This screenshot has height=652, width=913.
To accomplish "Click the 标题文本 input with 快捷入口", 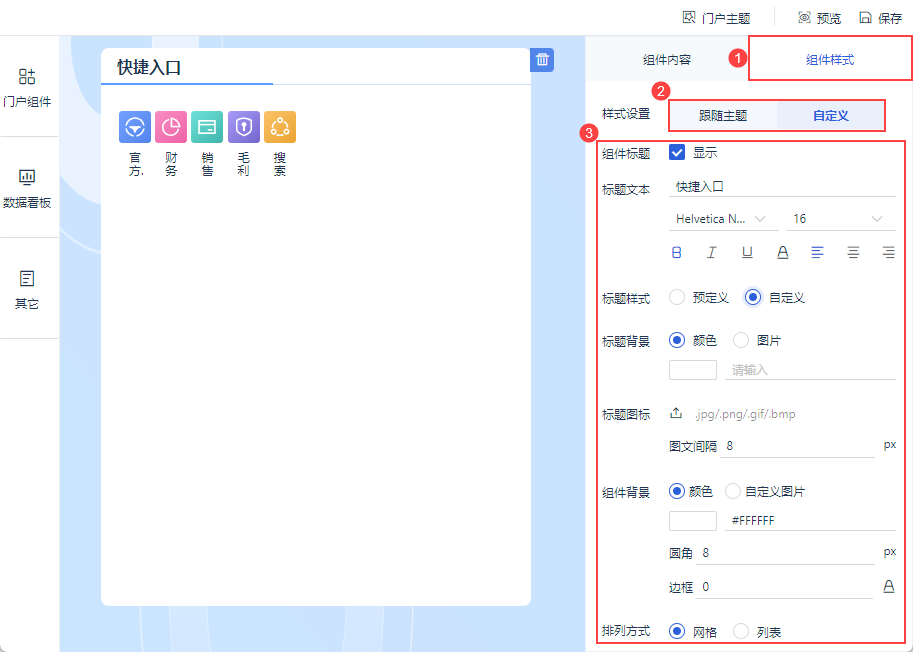I will tap(782, 187).
